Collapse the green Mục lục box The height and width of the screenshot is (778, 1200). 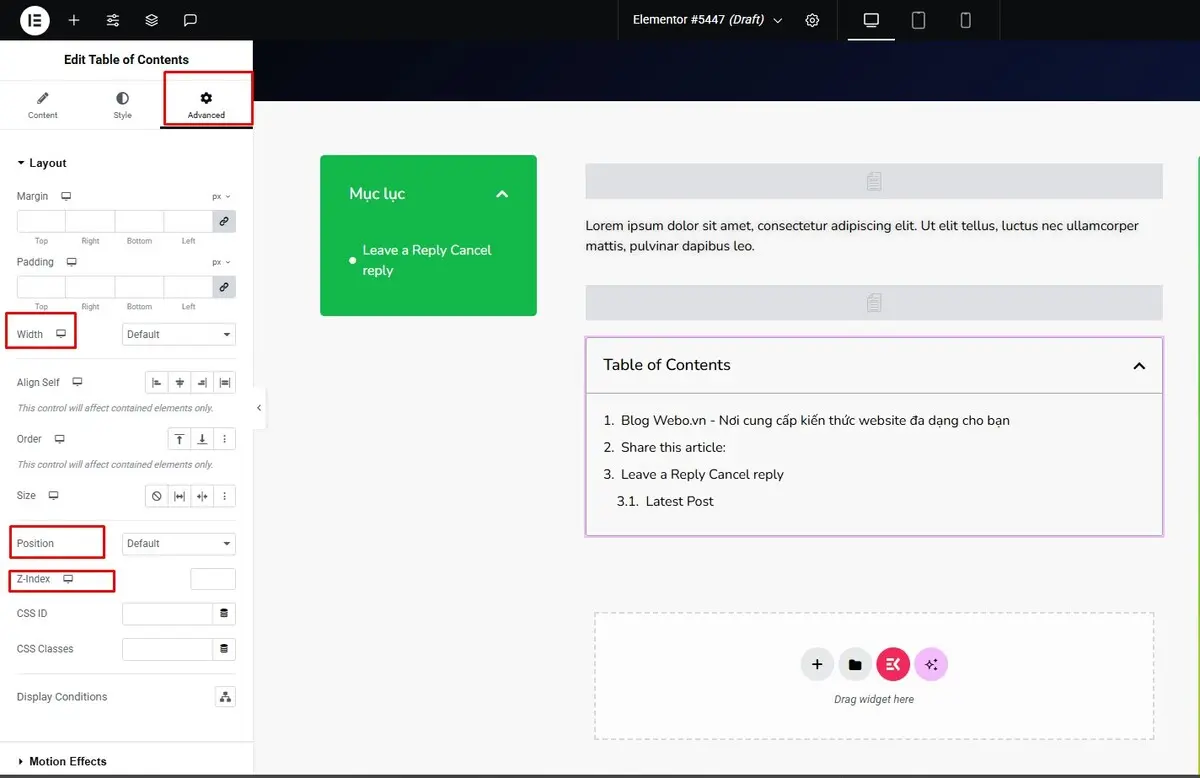tap(502, 194)
